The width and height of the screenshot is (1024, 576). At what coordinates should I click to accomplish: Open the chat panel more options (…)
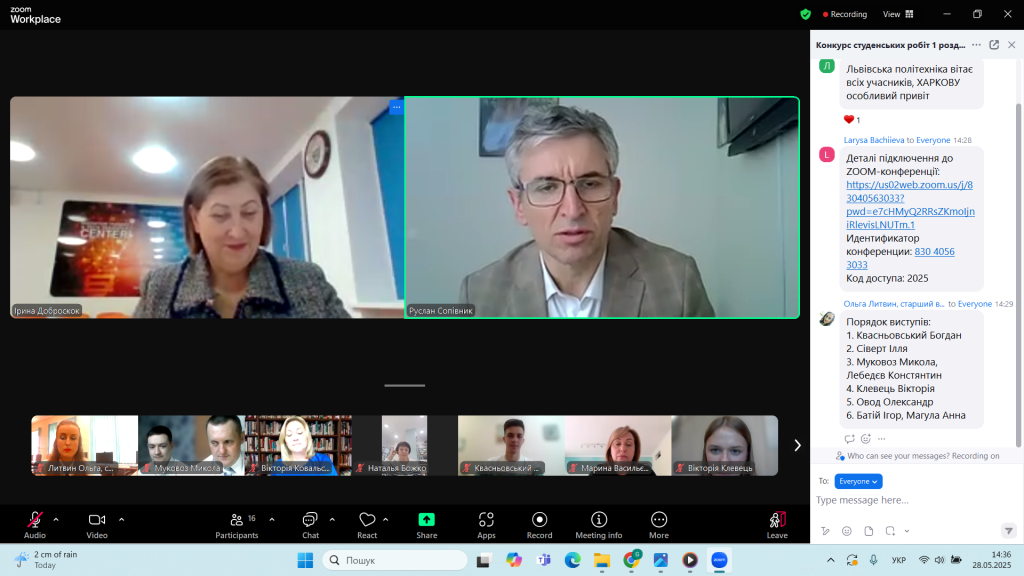pos(976,44)
